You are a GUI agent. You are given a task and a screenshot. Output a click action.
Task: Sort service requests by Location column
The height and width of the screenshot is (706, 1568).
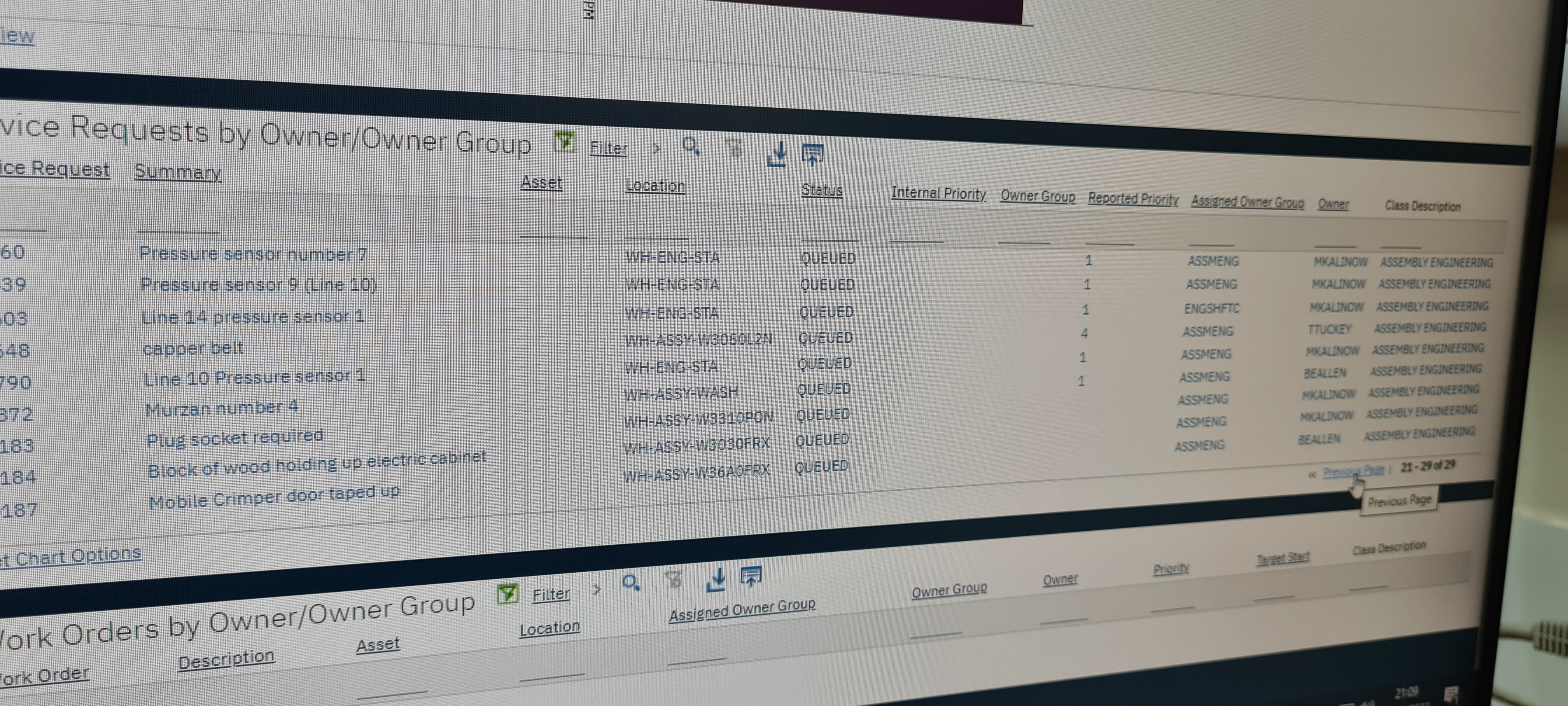pos(655,185)
